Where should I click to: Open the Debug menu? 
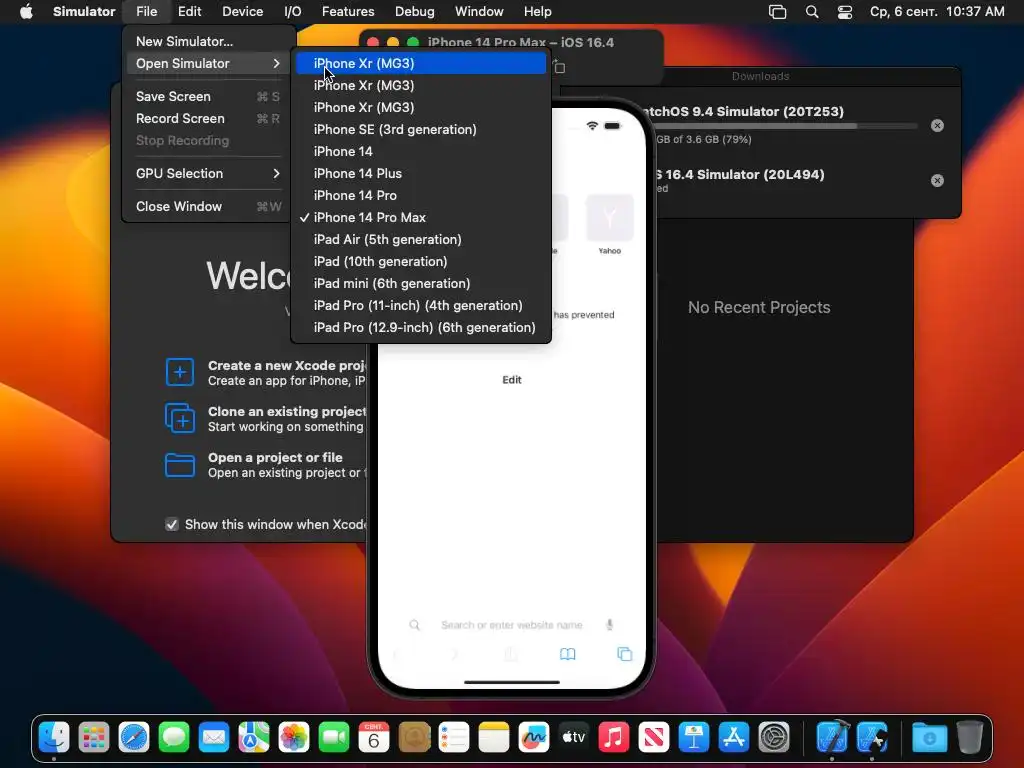414,12
